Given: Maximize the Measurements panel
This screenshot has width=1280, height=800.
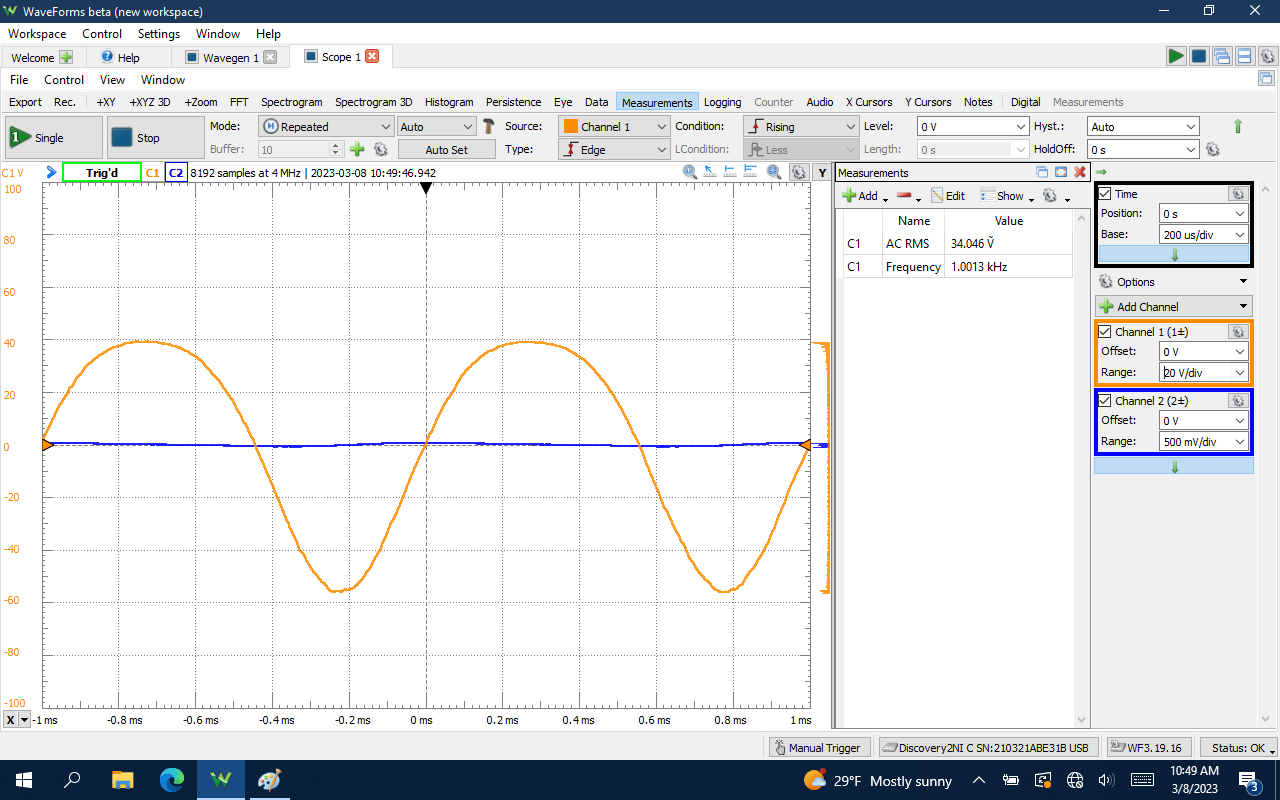Looking at the screenshot, I should (1061, 172).
